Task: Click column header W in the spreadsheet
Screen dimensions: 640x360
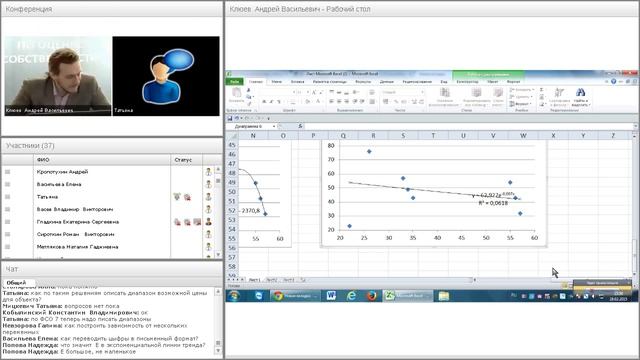Action: click(x=523, y=136)
